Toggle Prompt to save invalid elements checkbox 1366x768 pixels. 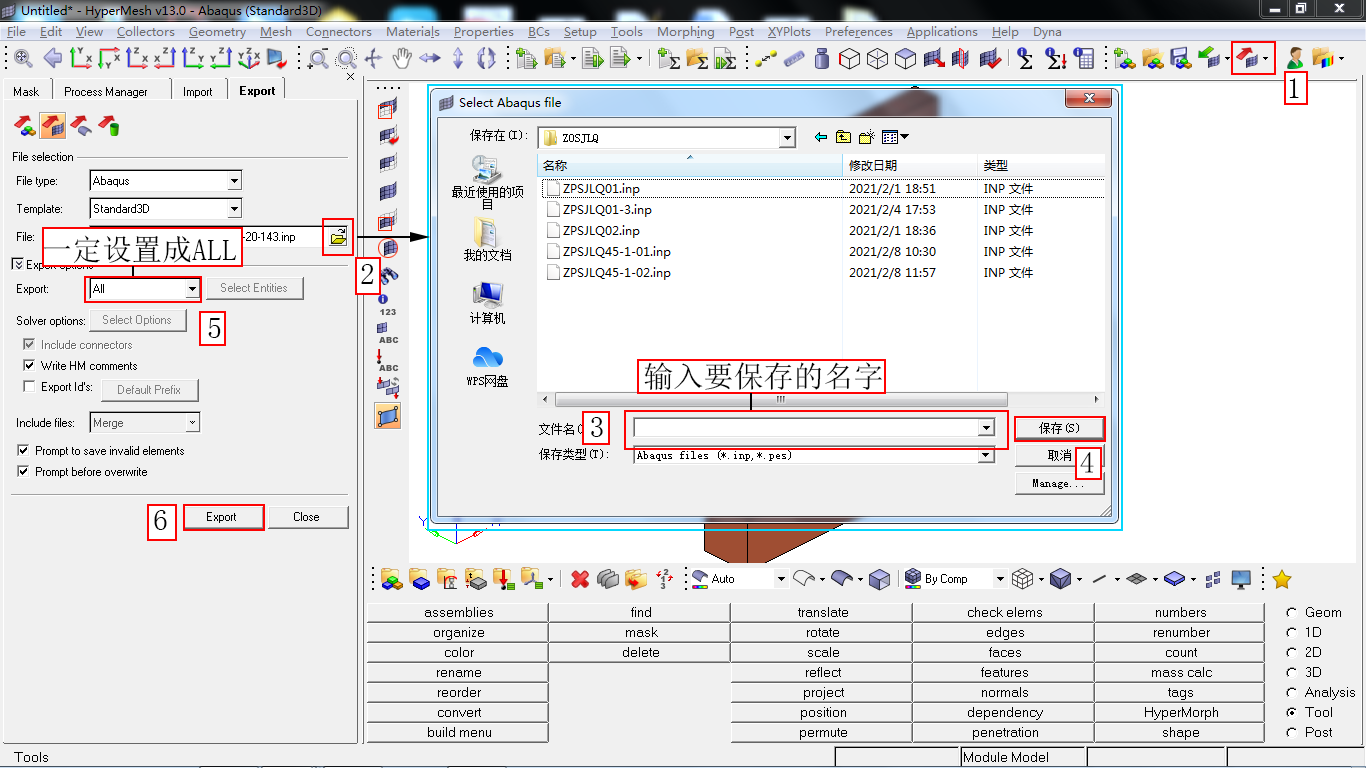(x=24, y=451)
